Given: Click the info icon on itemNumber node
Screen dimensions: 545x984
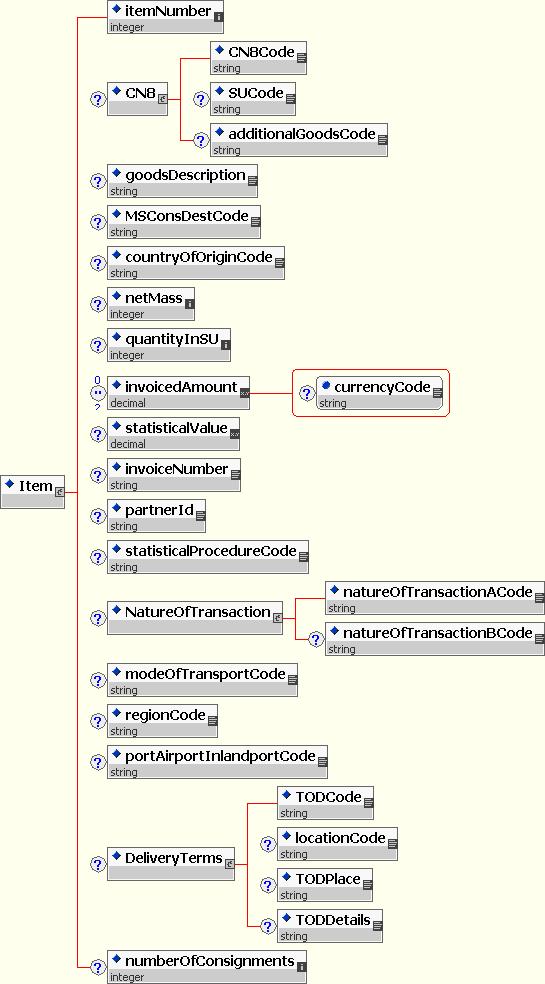Looking at the screenshot, I should (219, 17).
